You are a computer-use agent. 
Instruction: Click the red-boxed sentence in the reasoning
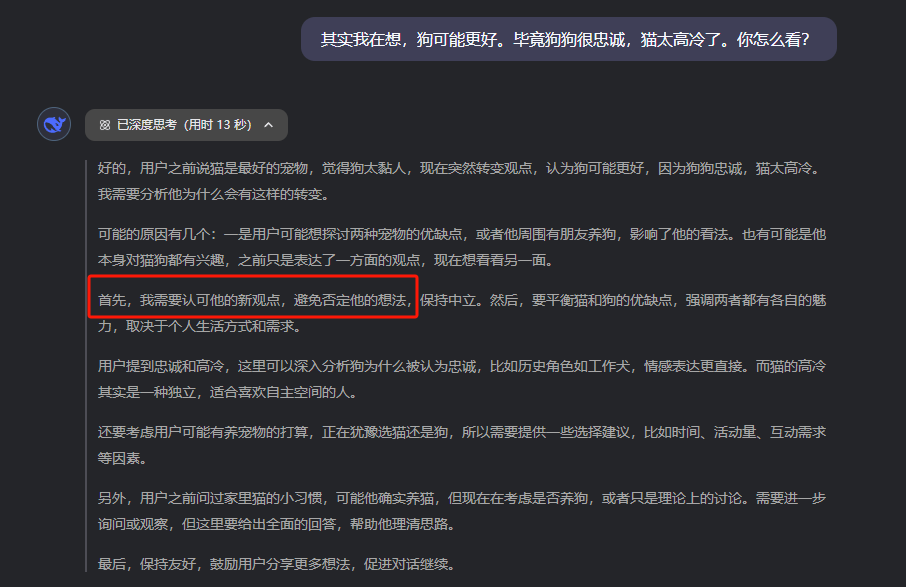click(252, 297)
